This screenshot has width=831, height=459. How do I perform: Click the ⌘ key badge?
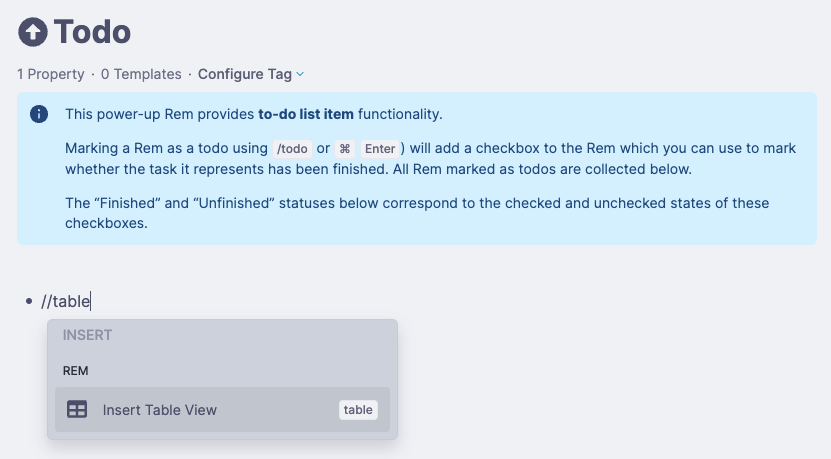345,148
